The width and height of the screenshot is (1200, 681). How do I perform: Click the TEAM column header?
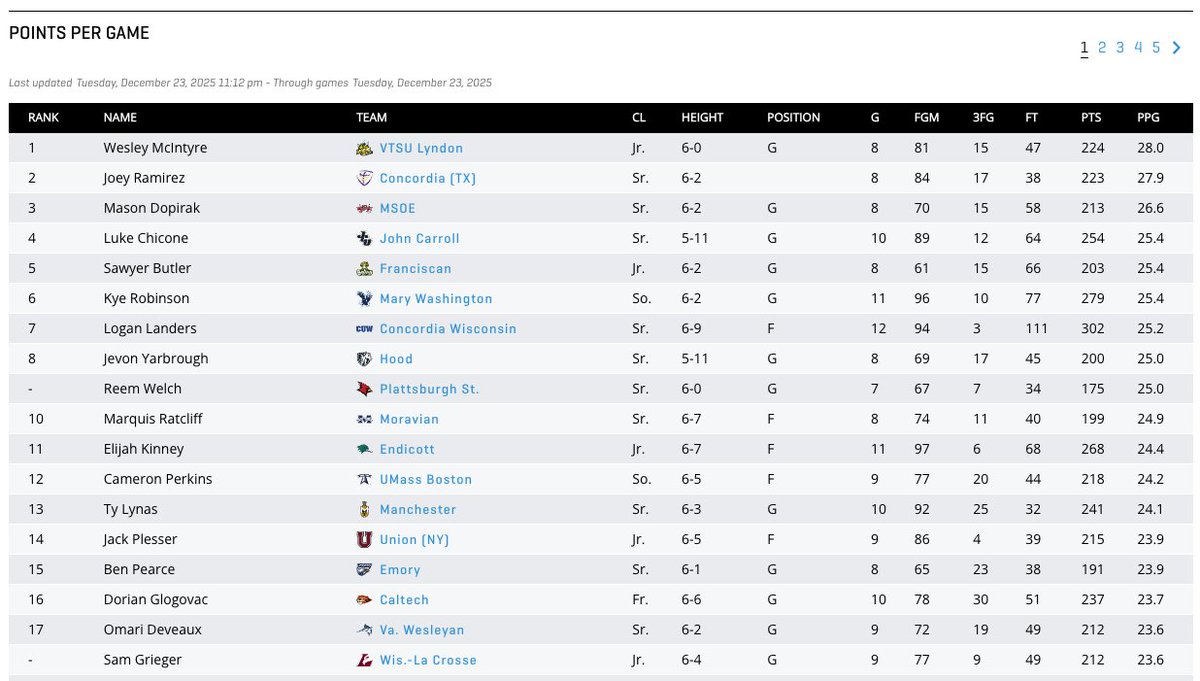coord(371,117)
